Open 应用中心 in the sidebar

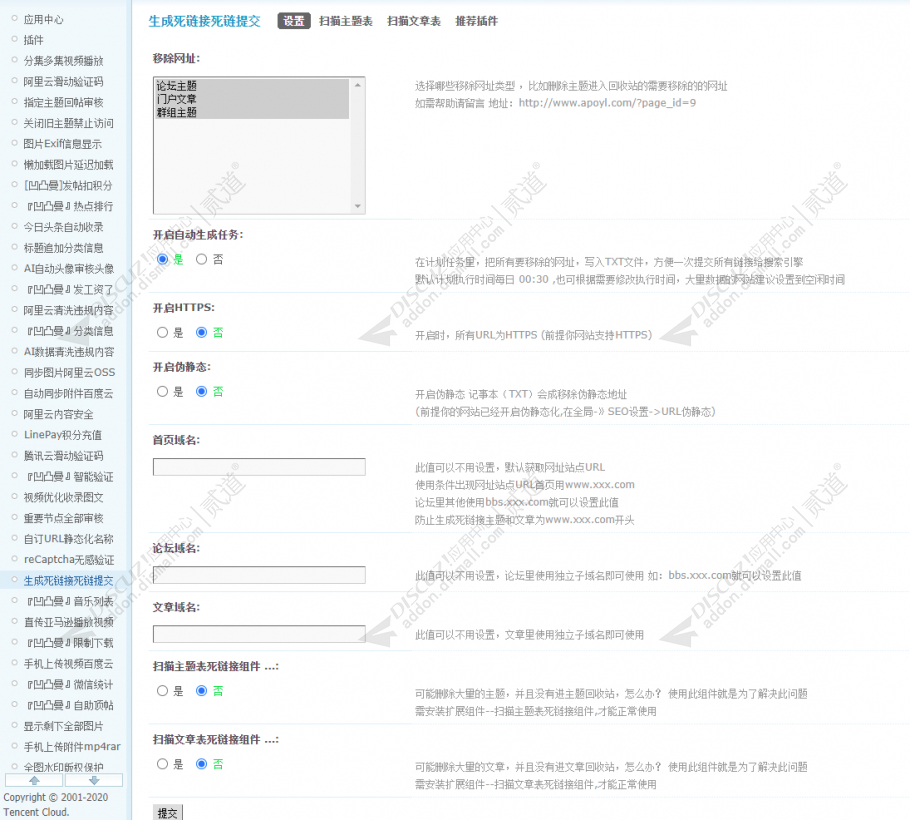pyautogui.click(x=44, y=19)
